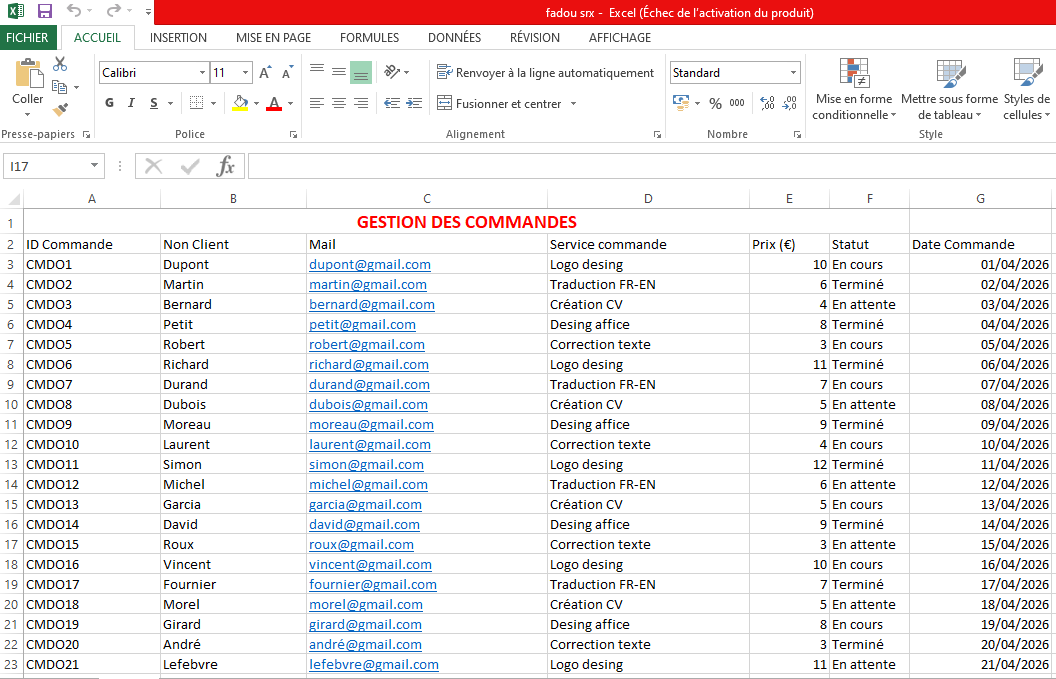Click the Save floppy disk icon
This screenshot has width=1056, height=679.
pyautogui.click(x=44, y=12)
